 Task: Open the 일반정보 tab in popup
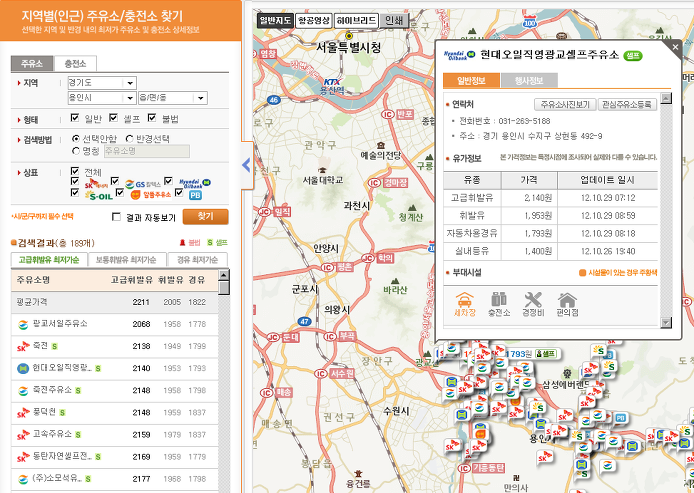[x=471, y=81]
